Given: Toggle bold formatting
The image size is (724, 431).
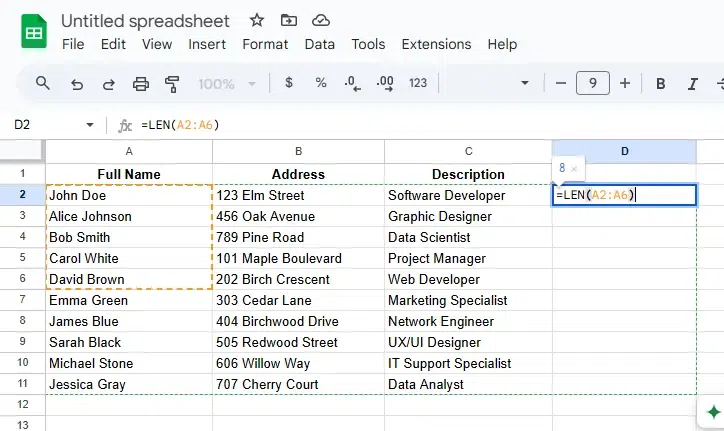Looking at the screenshot, I should pyautogui.click(x=661, y=84).
